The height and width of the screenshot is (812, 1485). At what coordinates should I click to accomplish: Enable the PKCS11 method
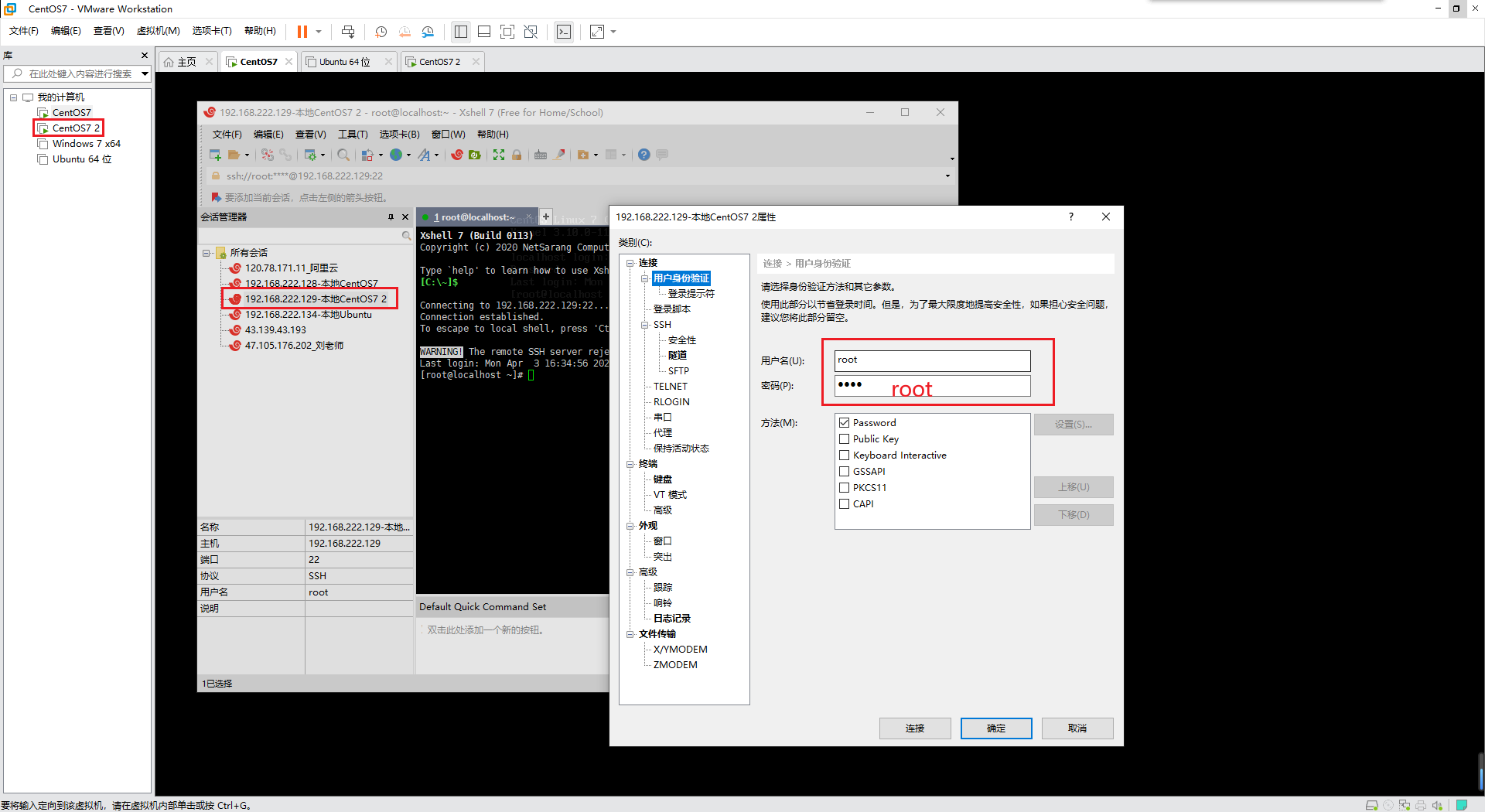[x=845, y=488]
